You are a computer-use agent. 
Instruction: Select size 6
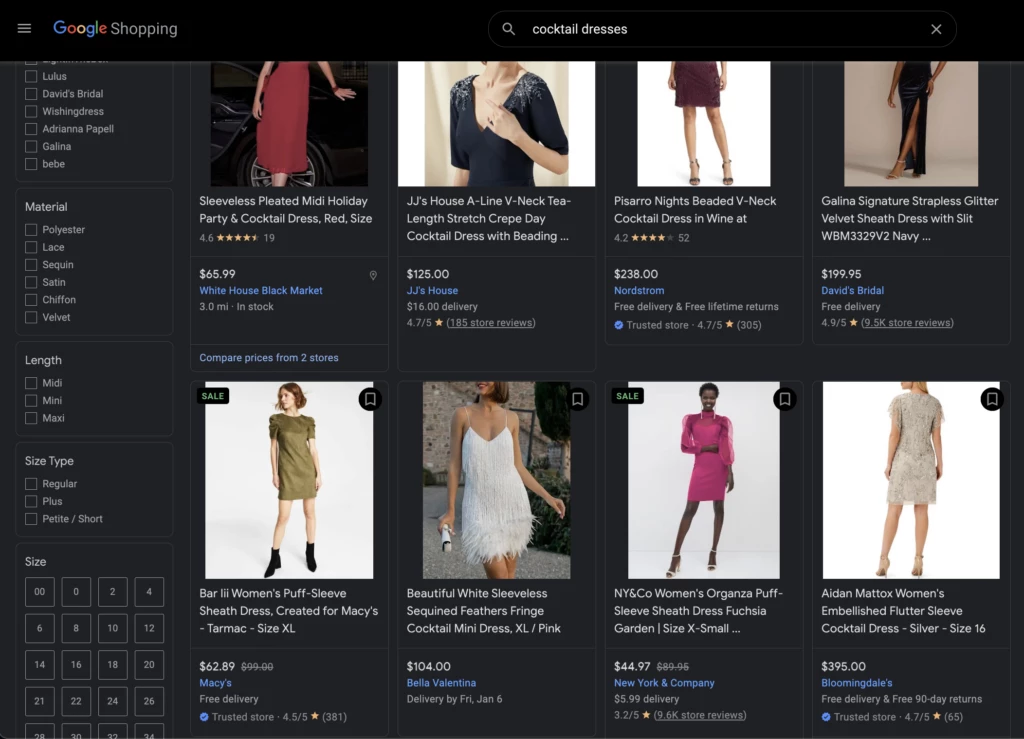(x=40, y=629)
